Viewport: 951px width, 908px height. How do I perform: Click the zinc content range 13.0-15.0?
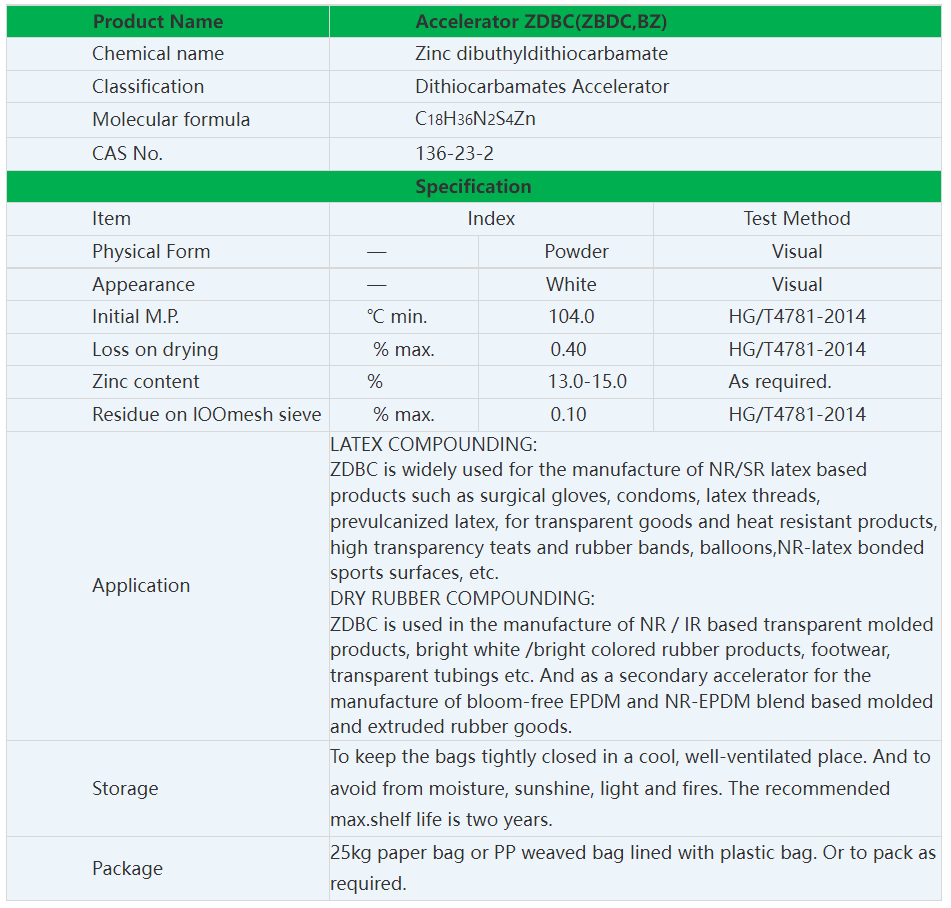coord(589,382)
